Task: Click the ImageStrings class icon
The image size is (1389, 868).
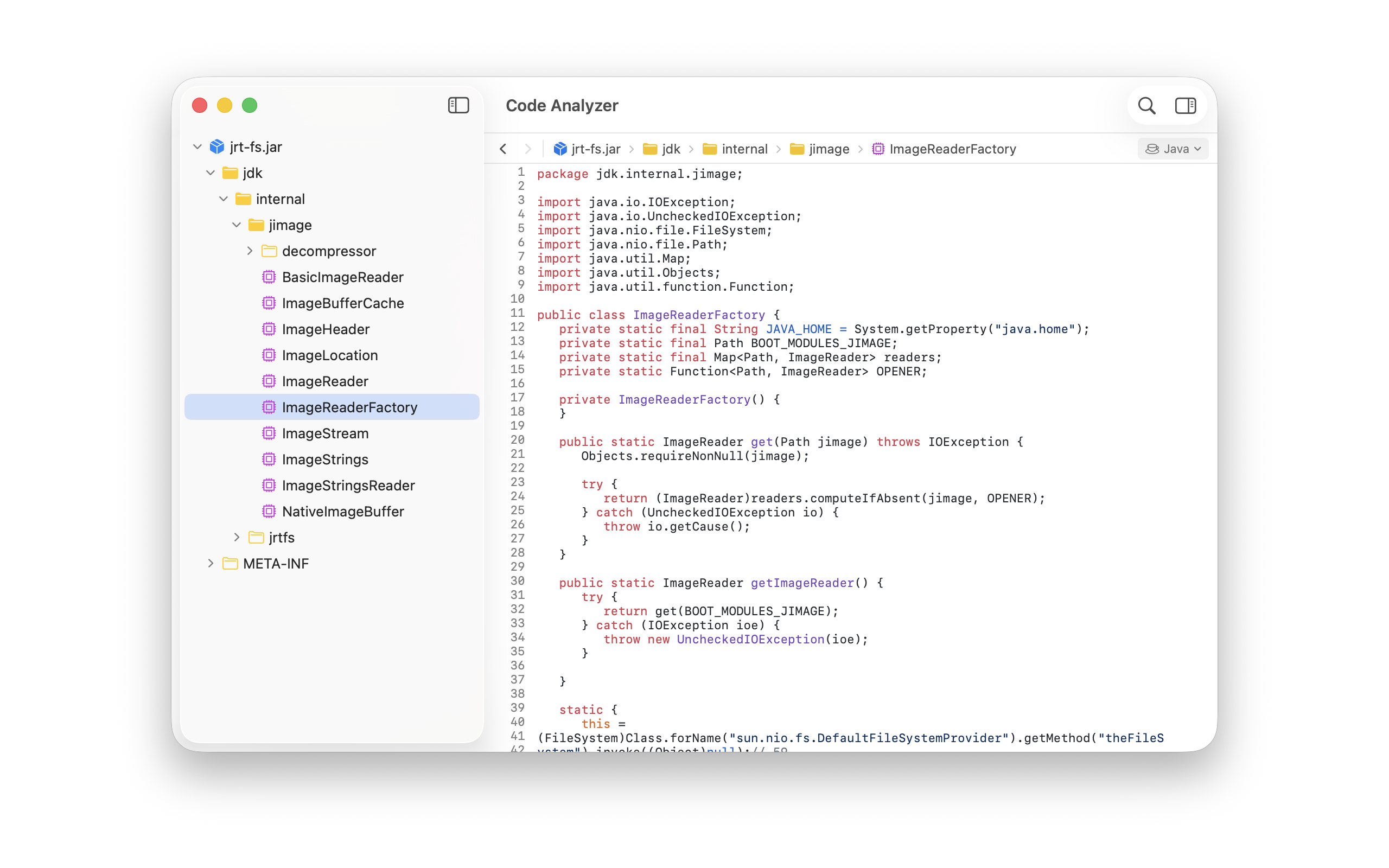Action: (x=269, y=459)
